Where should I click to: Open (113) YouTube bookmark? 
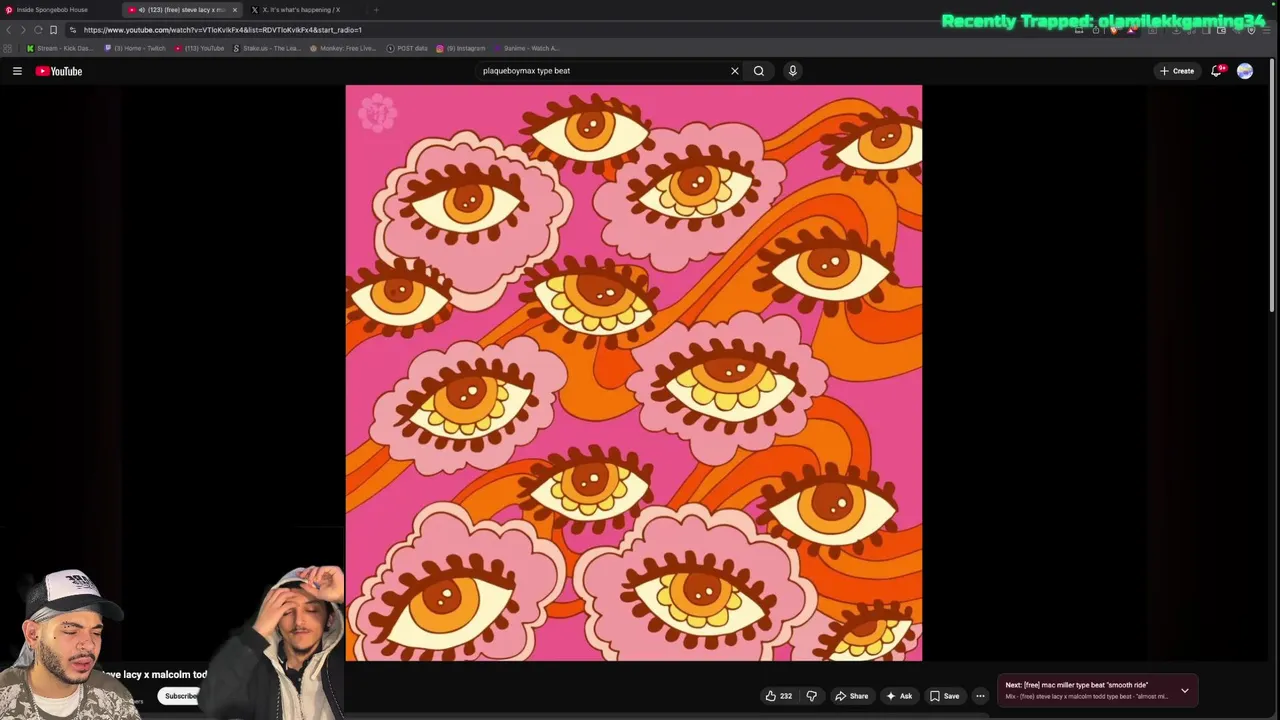(200, 48)
